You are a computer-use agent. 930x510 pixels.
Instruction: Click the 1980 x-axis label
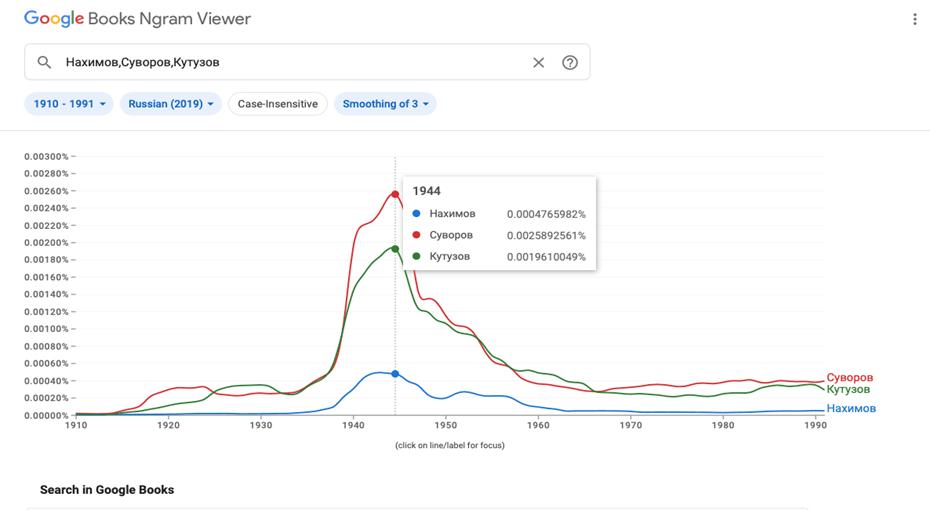[x=724, y=425]
